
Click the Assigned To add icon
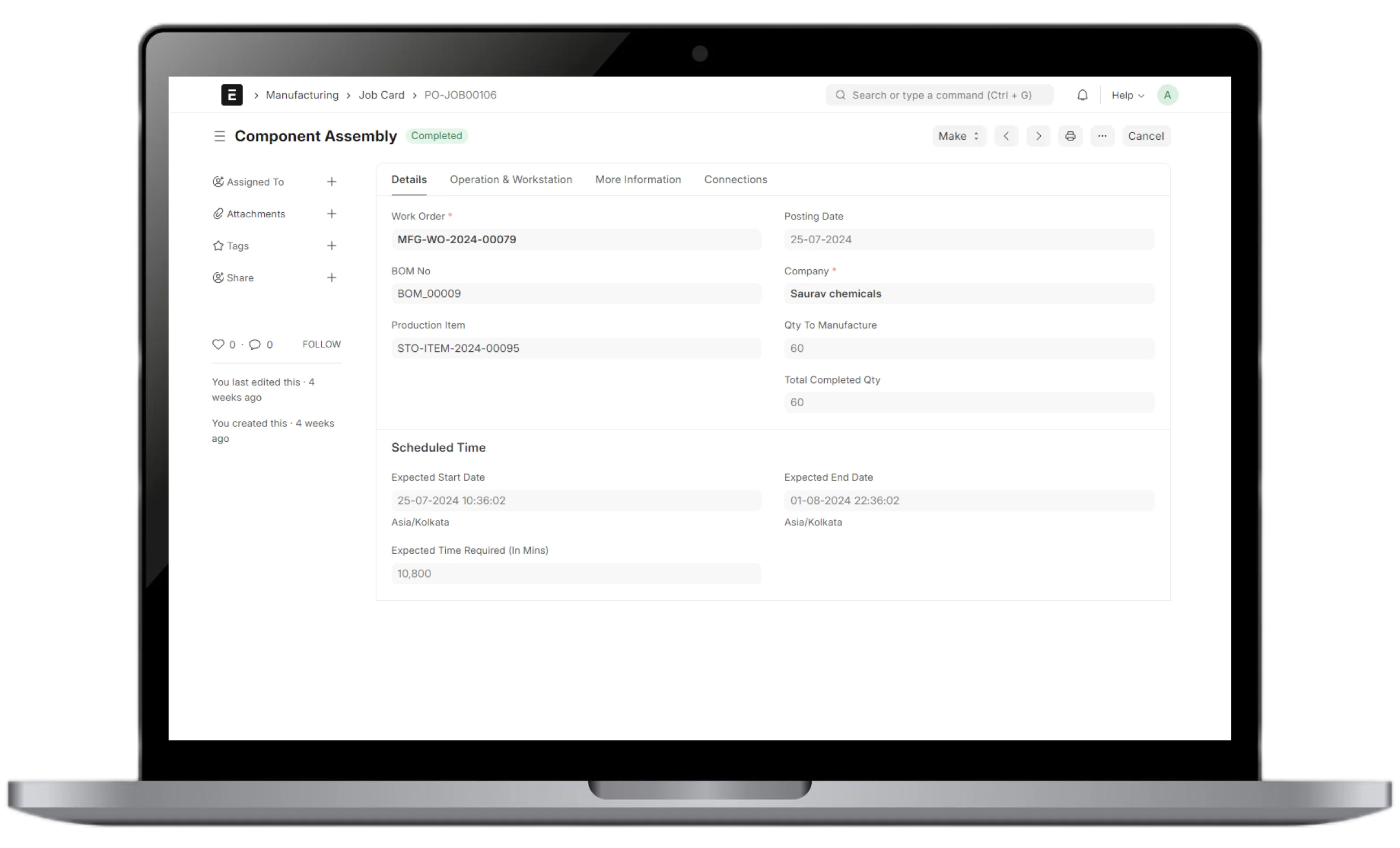332,182
